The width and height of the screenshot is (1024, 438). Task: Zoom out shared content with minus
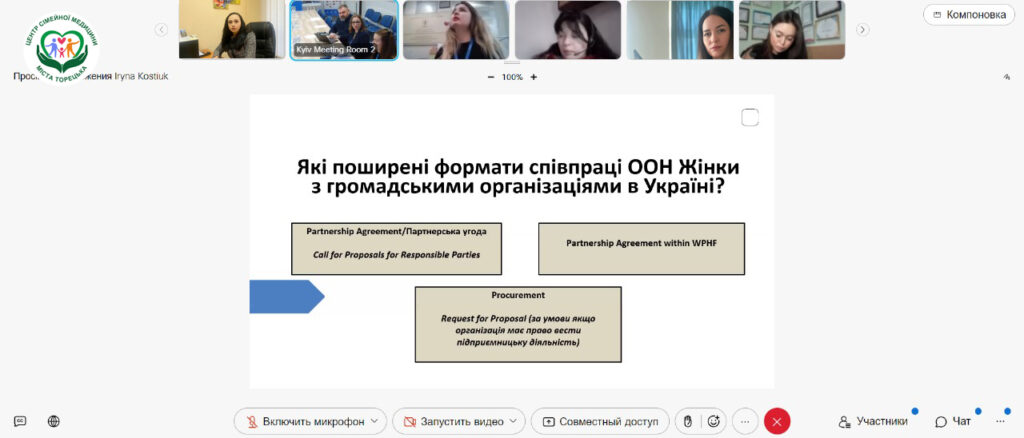click(x=490, y=77)
